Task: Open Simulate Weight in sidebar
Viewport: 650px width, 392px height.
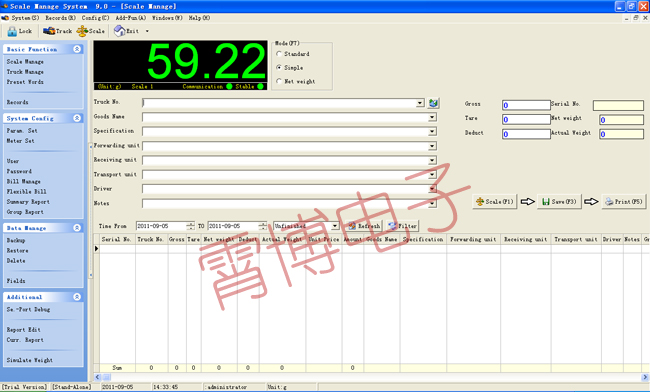Action: tap(30, 361)
